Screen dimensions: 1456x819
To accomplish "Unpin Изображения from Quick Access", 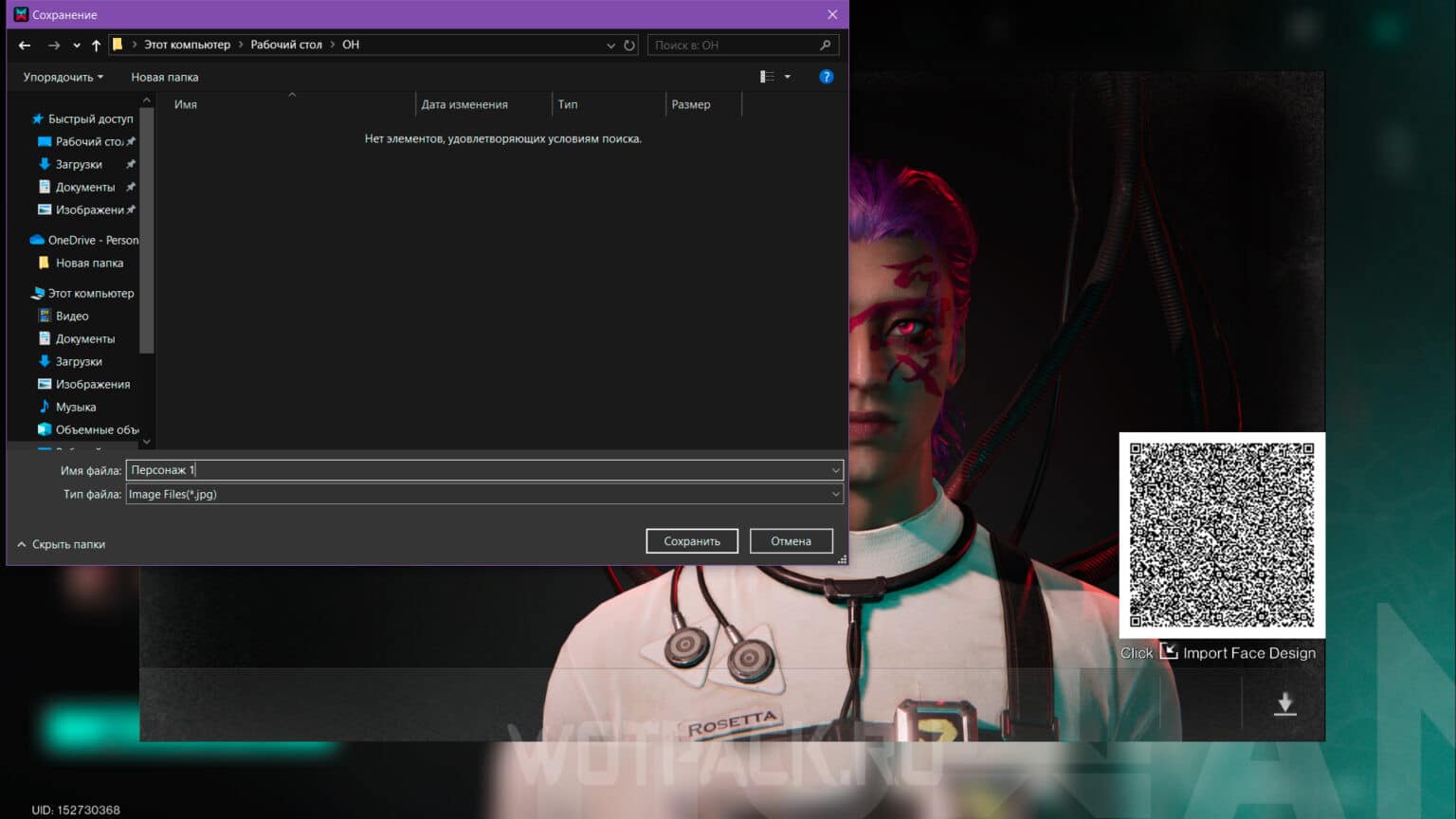I will [131, 209].
